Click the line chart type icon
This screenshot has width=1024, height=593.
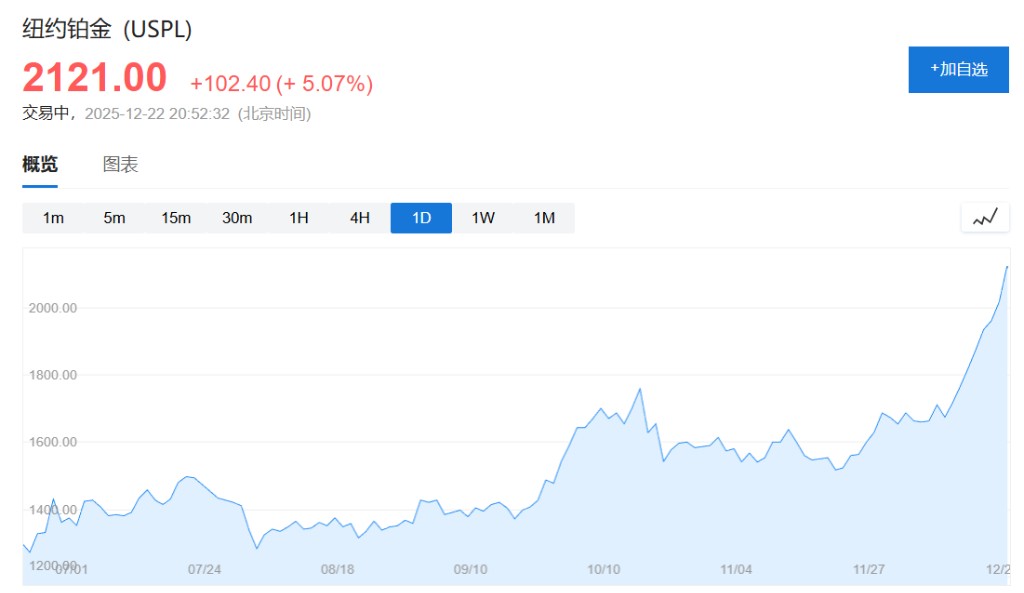[x=985, y=217]
